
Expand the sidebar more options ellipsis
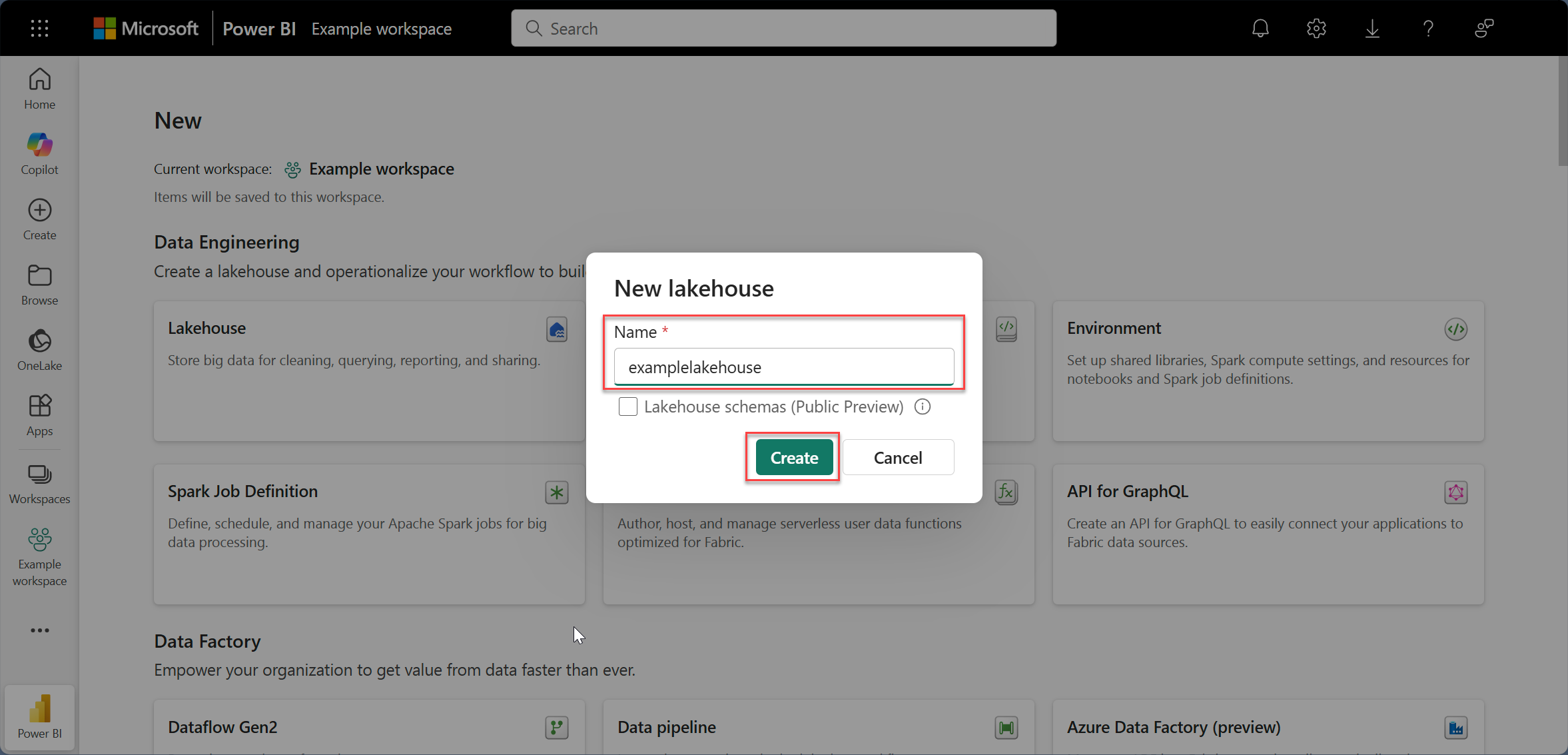[39, 630]
